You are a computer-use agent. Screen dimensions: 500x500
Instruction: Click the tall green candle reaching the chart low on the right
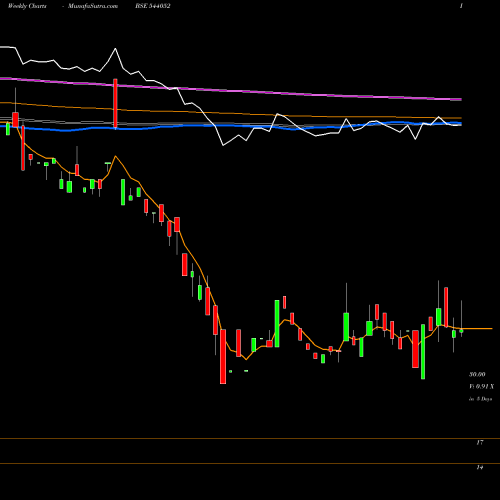(x=423, y=352)
